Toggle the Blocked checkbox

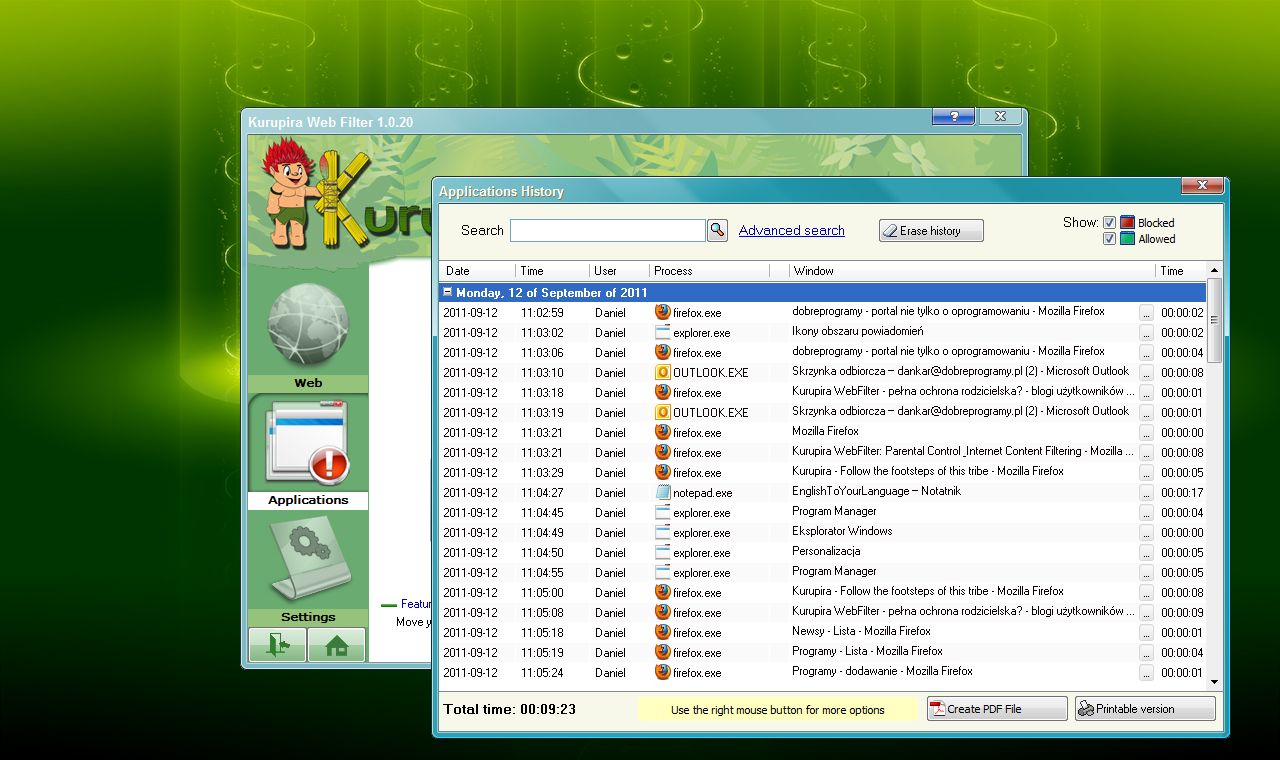[x=1109, y=223]
